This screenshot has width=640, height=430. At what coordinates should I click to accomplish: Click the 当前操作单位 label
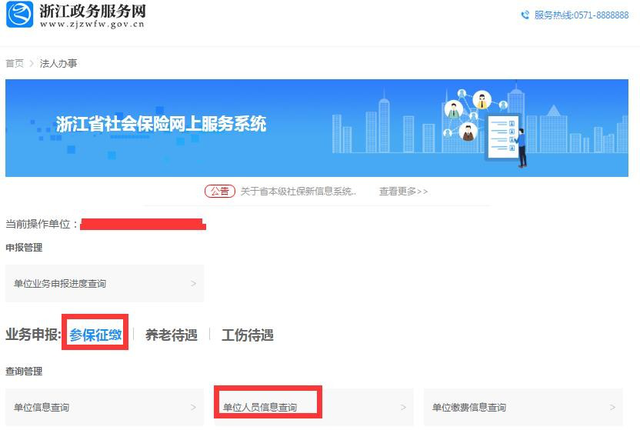[42, 224]
